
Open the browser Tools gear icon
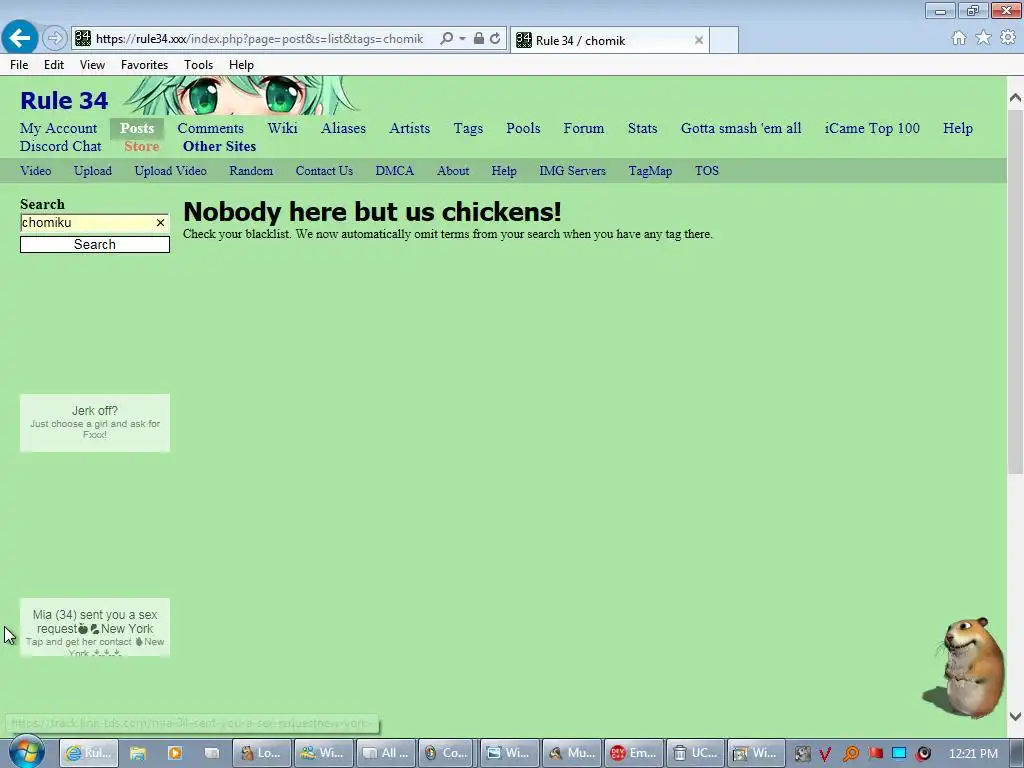pyautogui.click(x=1008, y=38)
